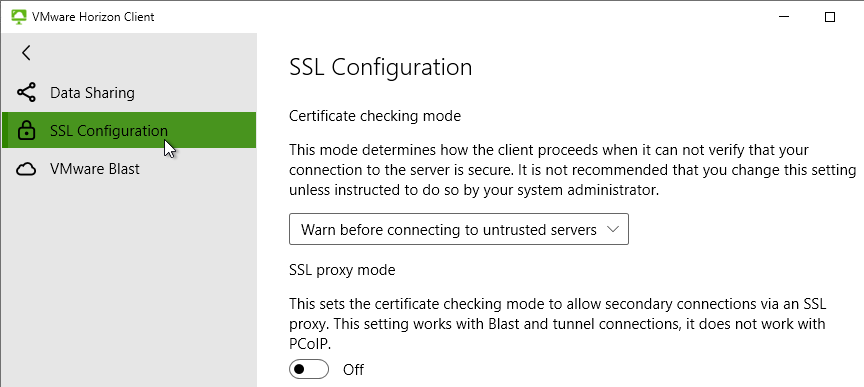
Task: Click the VMware Blast cloud icon
Action: (x=26, y=169)
